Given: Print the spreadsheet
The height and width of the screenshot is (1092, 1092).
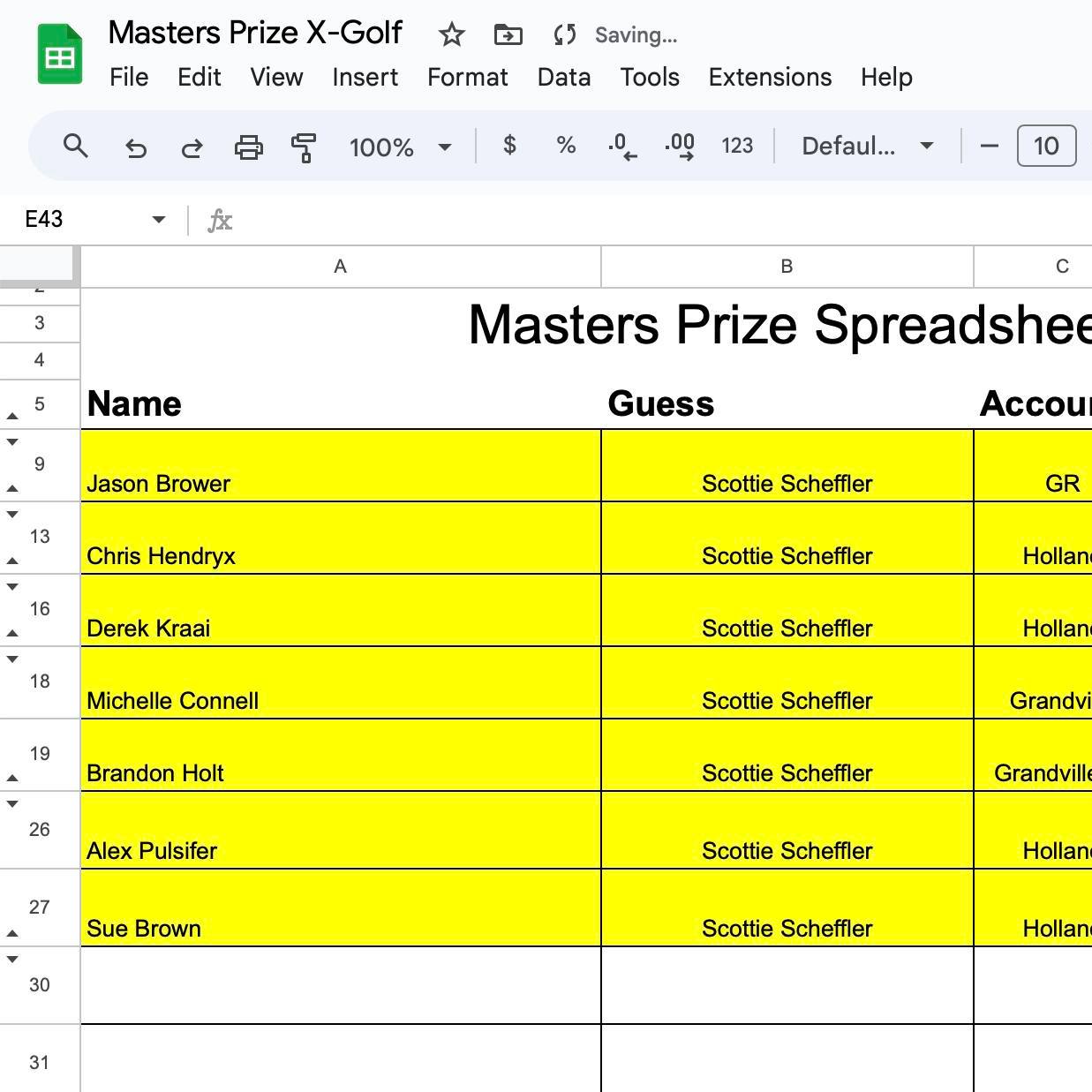Looking at the screenshot, I should coord(248,147).
